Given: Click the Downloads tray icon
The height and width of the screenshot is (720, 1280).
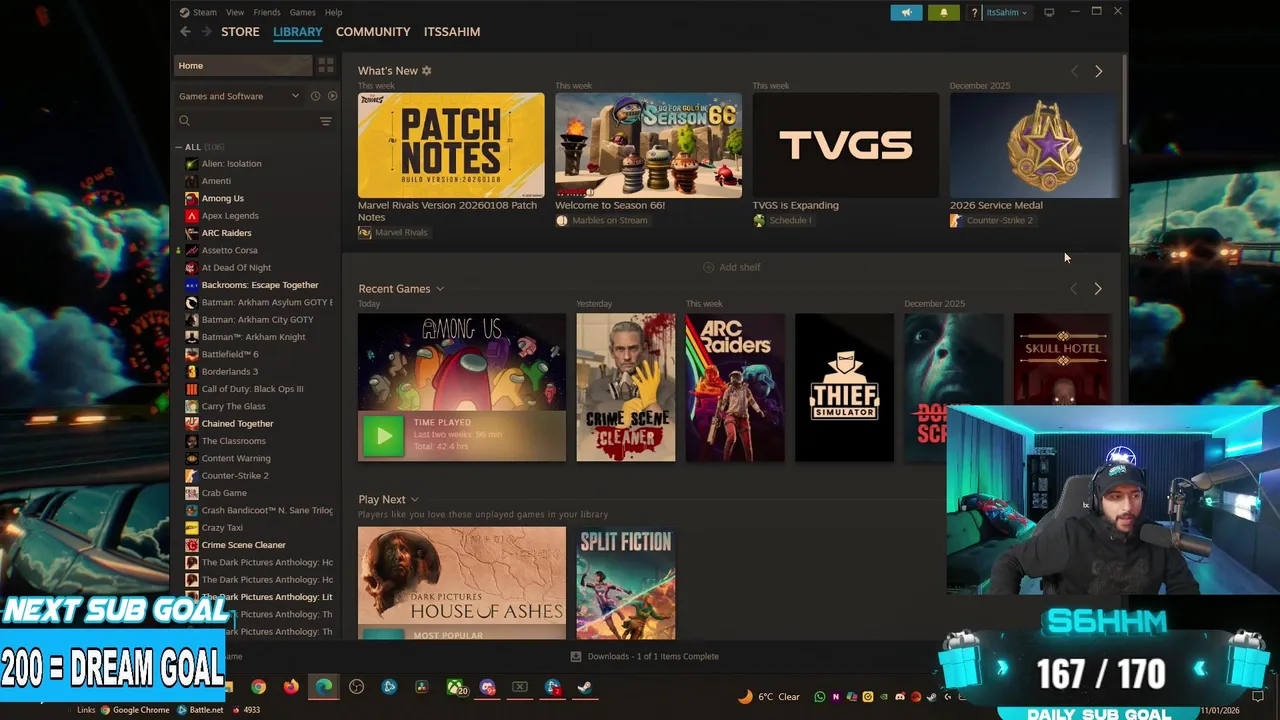Looking at the screenshot, I should (x=575, y=657).
